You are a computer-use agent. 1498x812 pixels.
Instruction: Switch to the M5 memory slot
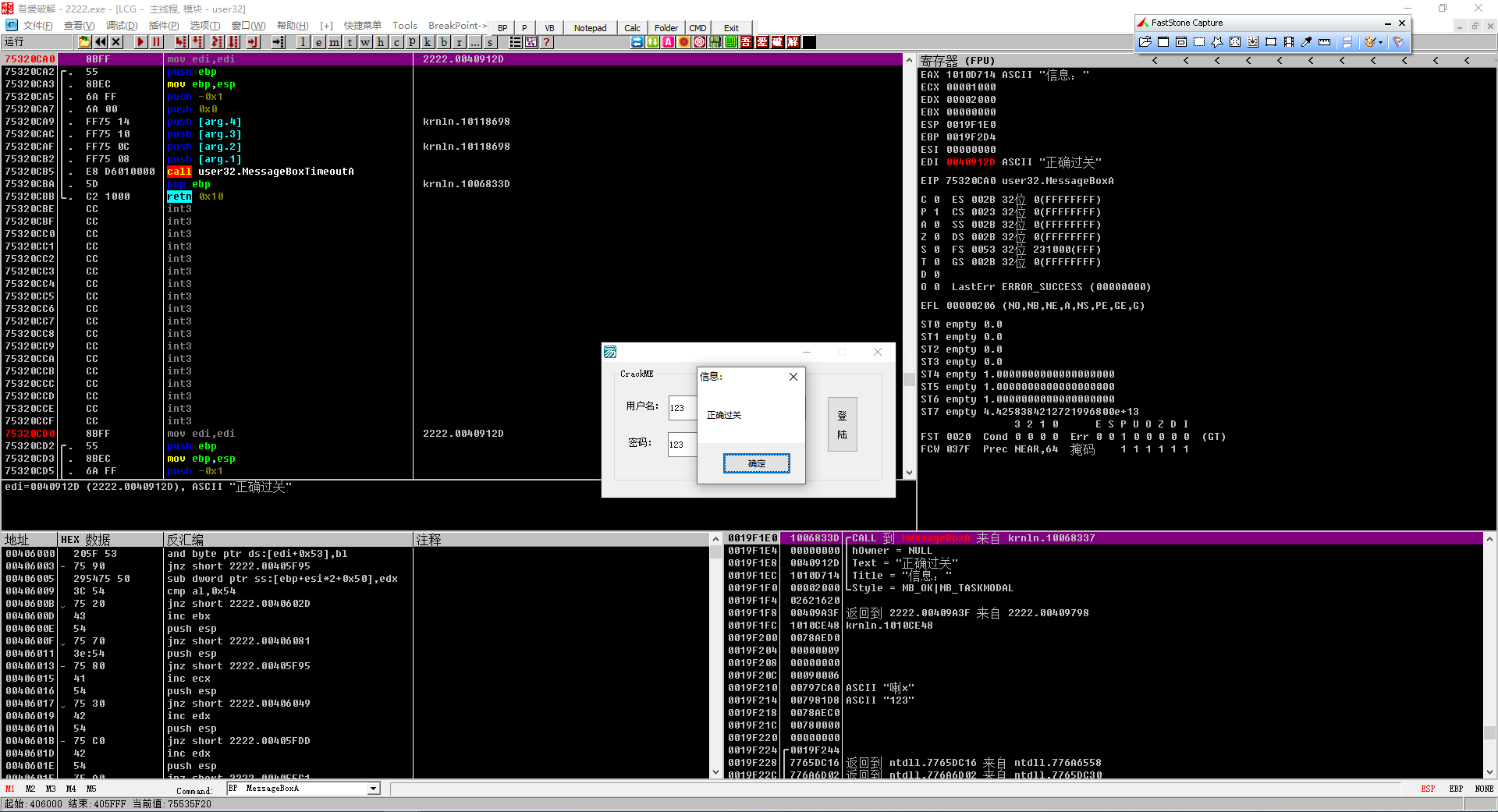click(x=91, y=789)
